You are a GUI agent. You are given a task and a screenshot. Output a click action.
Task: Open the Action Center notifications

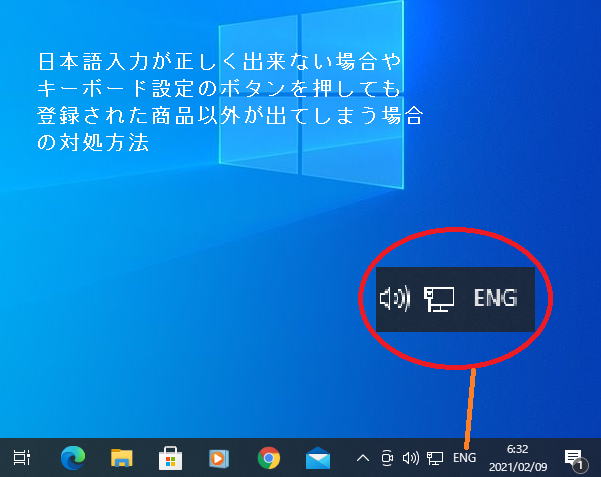(576, 459)
